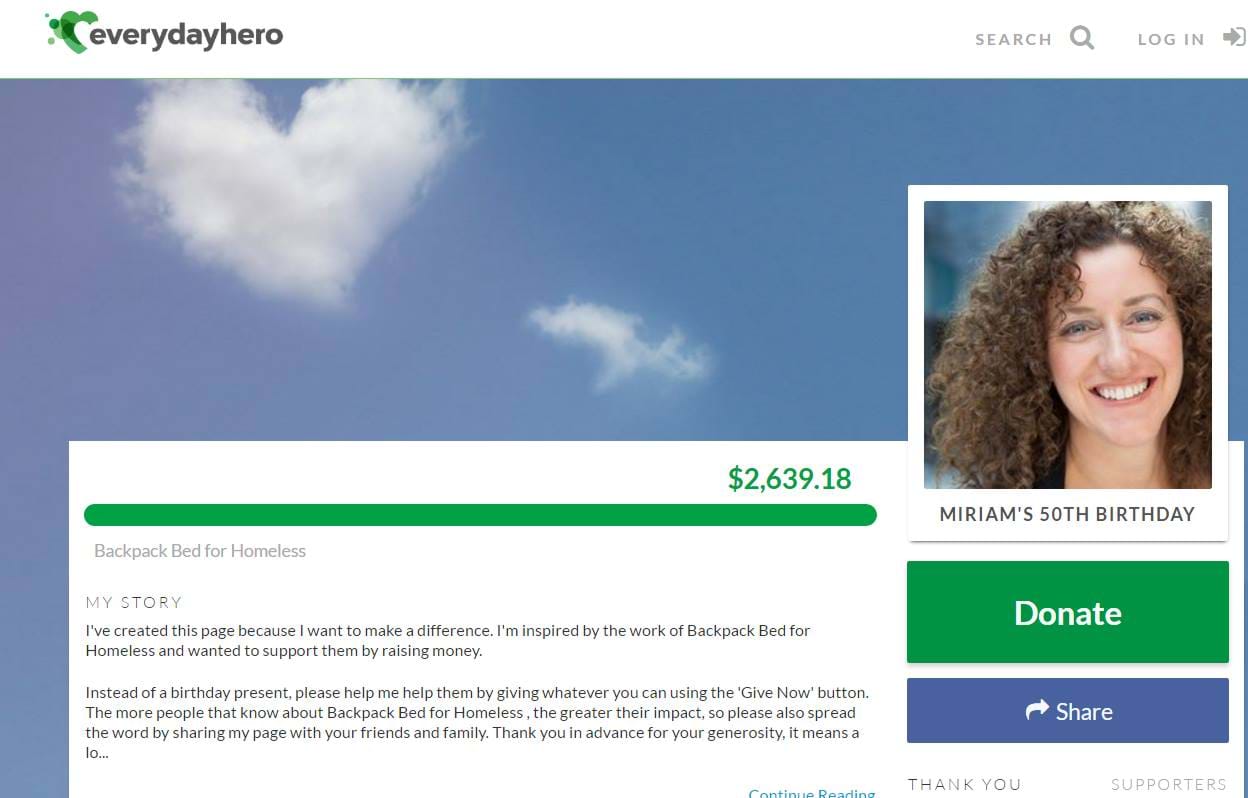Click the MY STORY heading
Screen dimensions: 1248x798
[134, 602]
